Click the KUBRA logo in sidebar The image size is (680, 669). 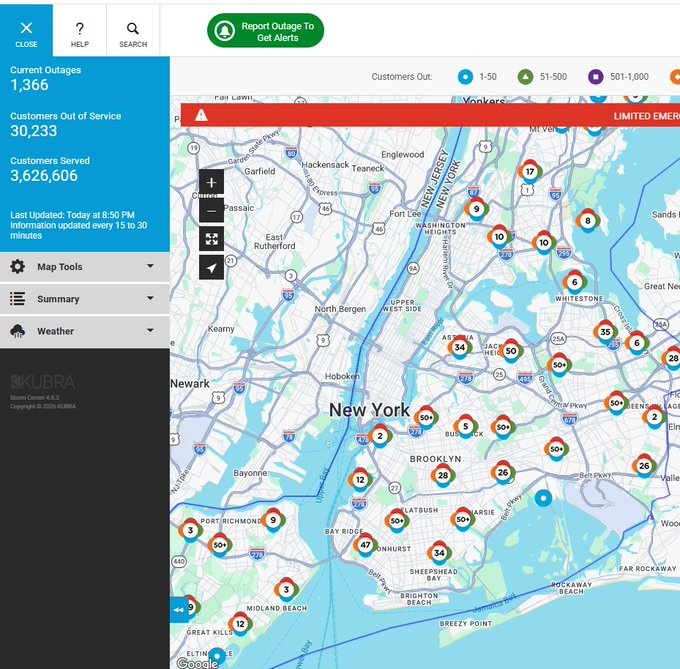[x=43, y=382]
